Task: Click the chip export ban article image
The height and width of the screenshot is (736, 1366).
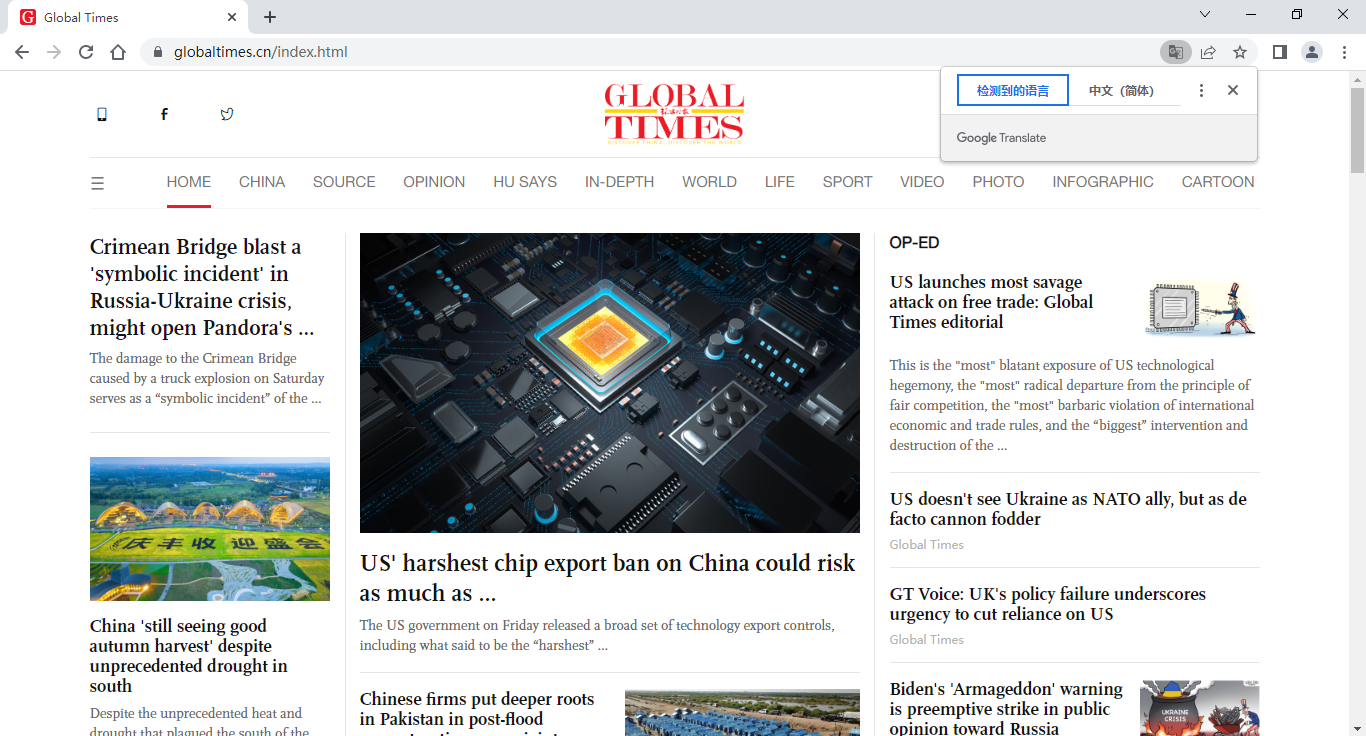Action: (610, 383)
